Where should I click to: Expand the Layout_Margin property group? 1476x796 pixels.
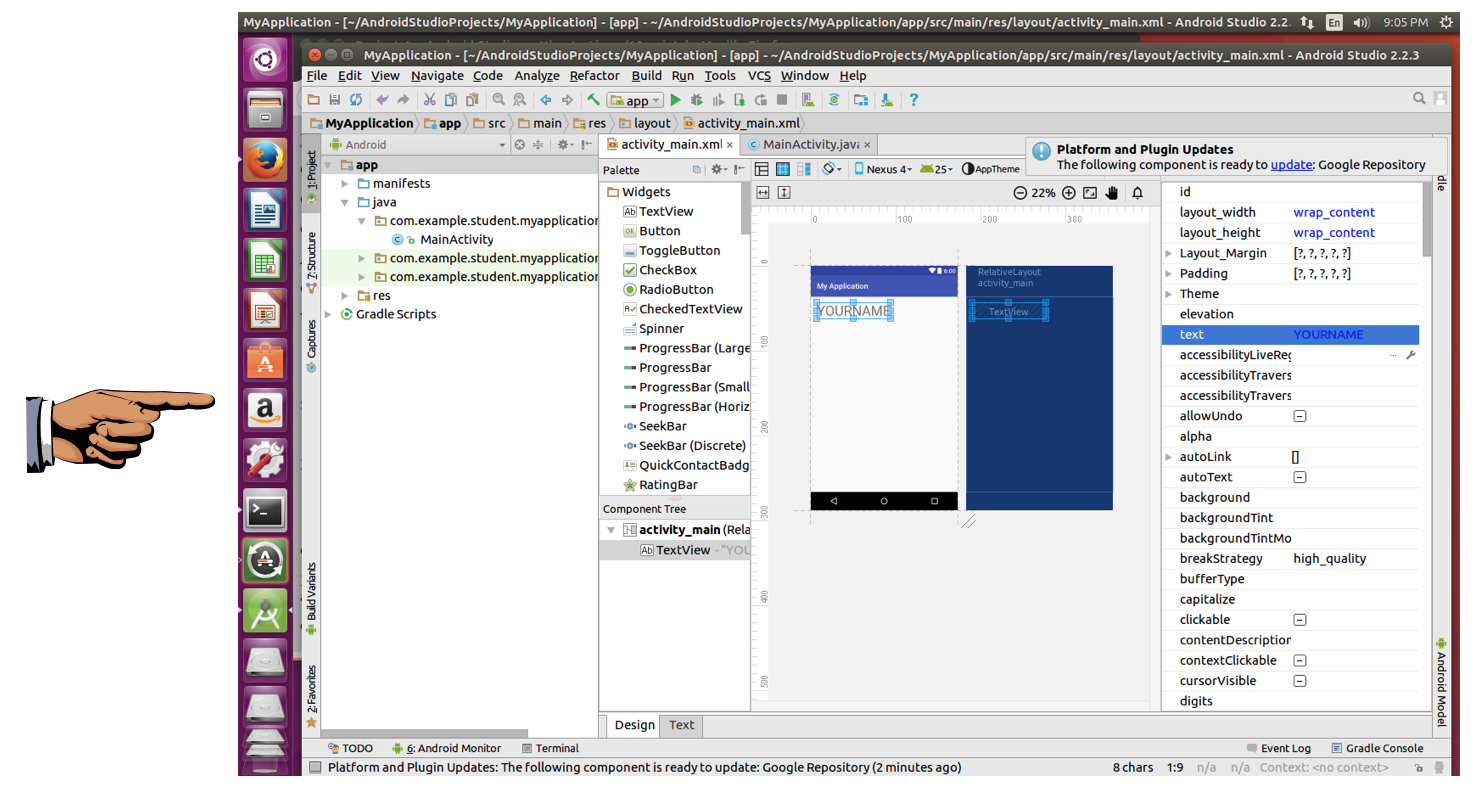(x=1169, y=253)
